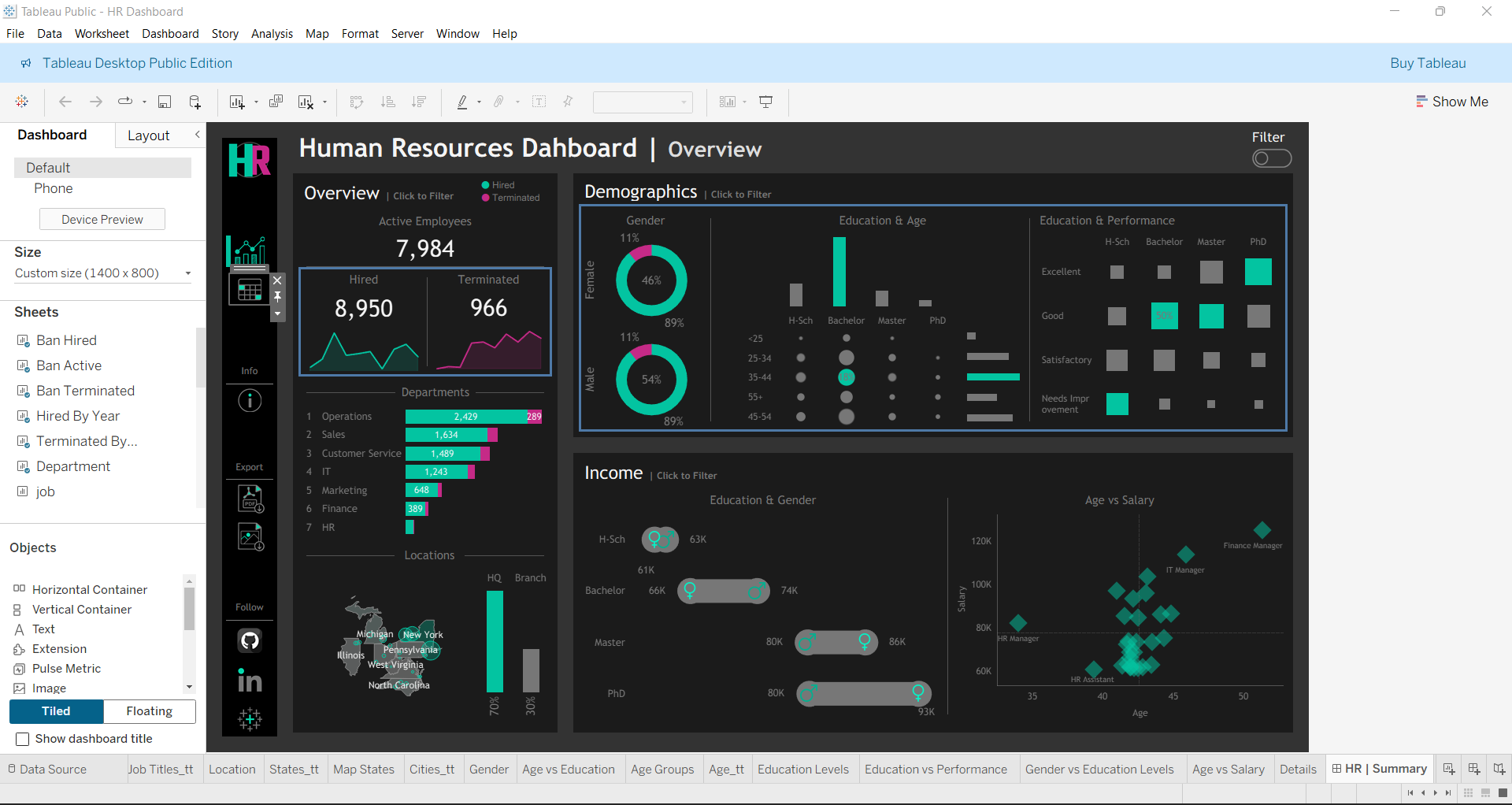Activate the Highlight pen toolbar icon
Viewport: 1512px width, 805px height.
[x=465, y=102]
